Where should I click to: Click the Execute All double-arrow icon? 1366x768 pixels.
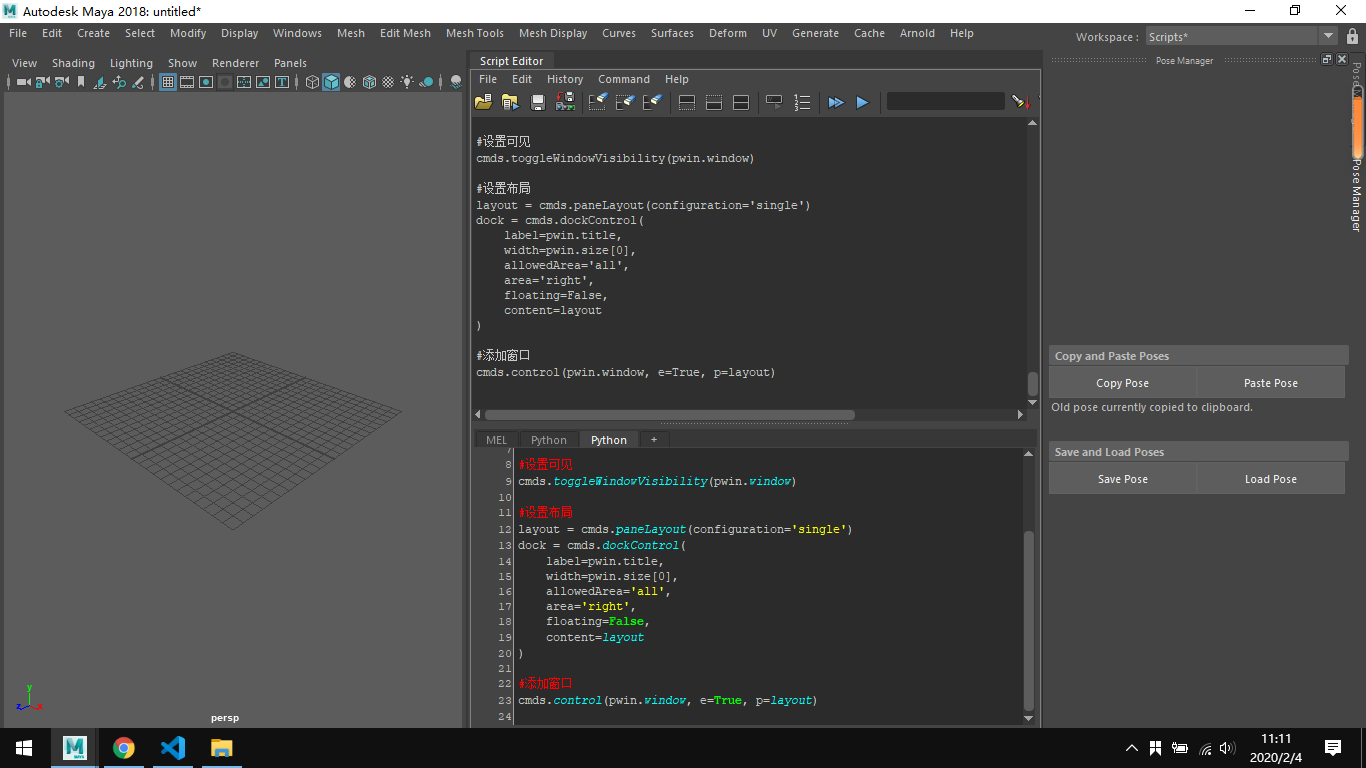coord(836,102)
